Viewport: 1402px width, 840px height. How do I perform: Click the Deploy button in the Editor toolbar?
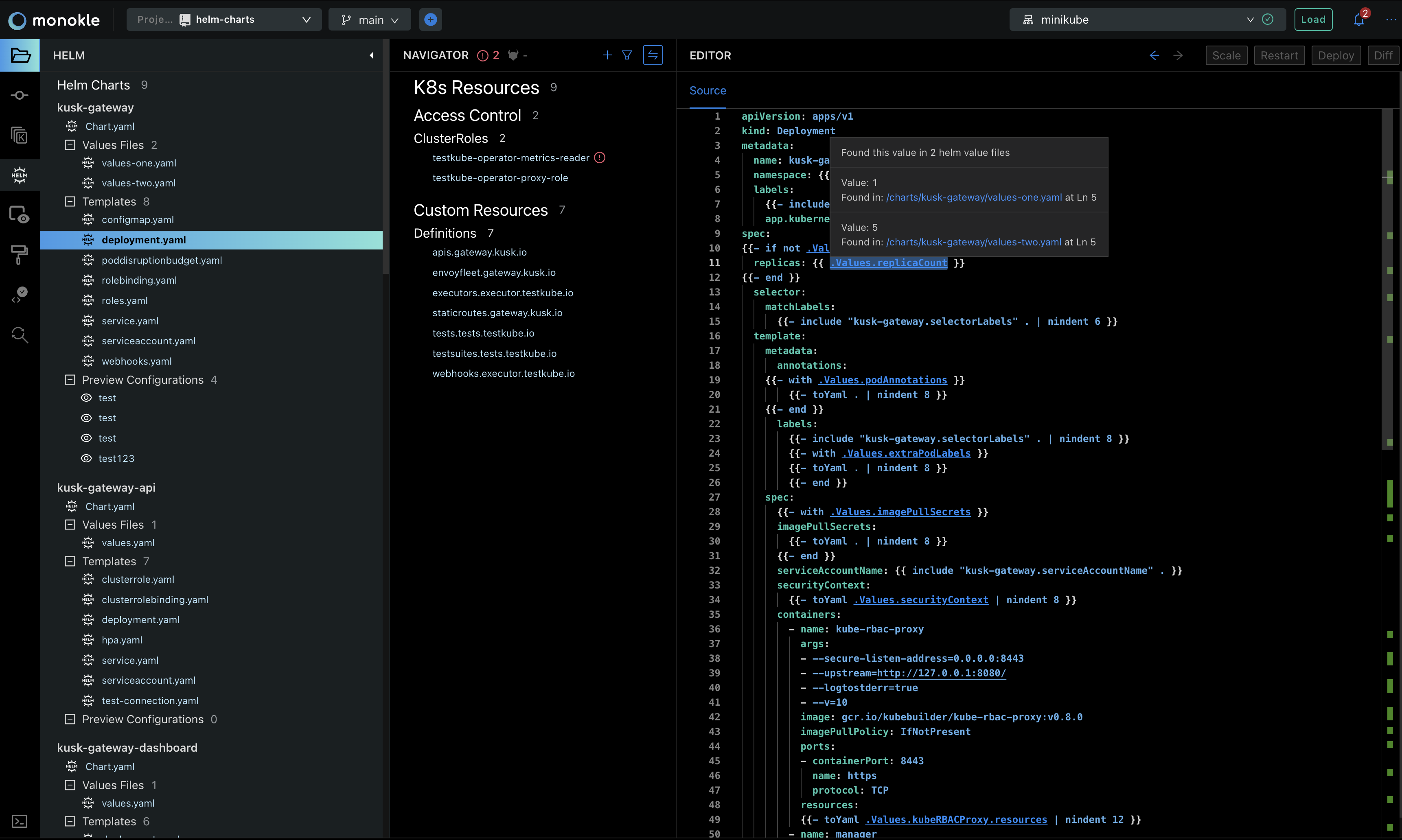click(1336, 55)
